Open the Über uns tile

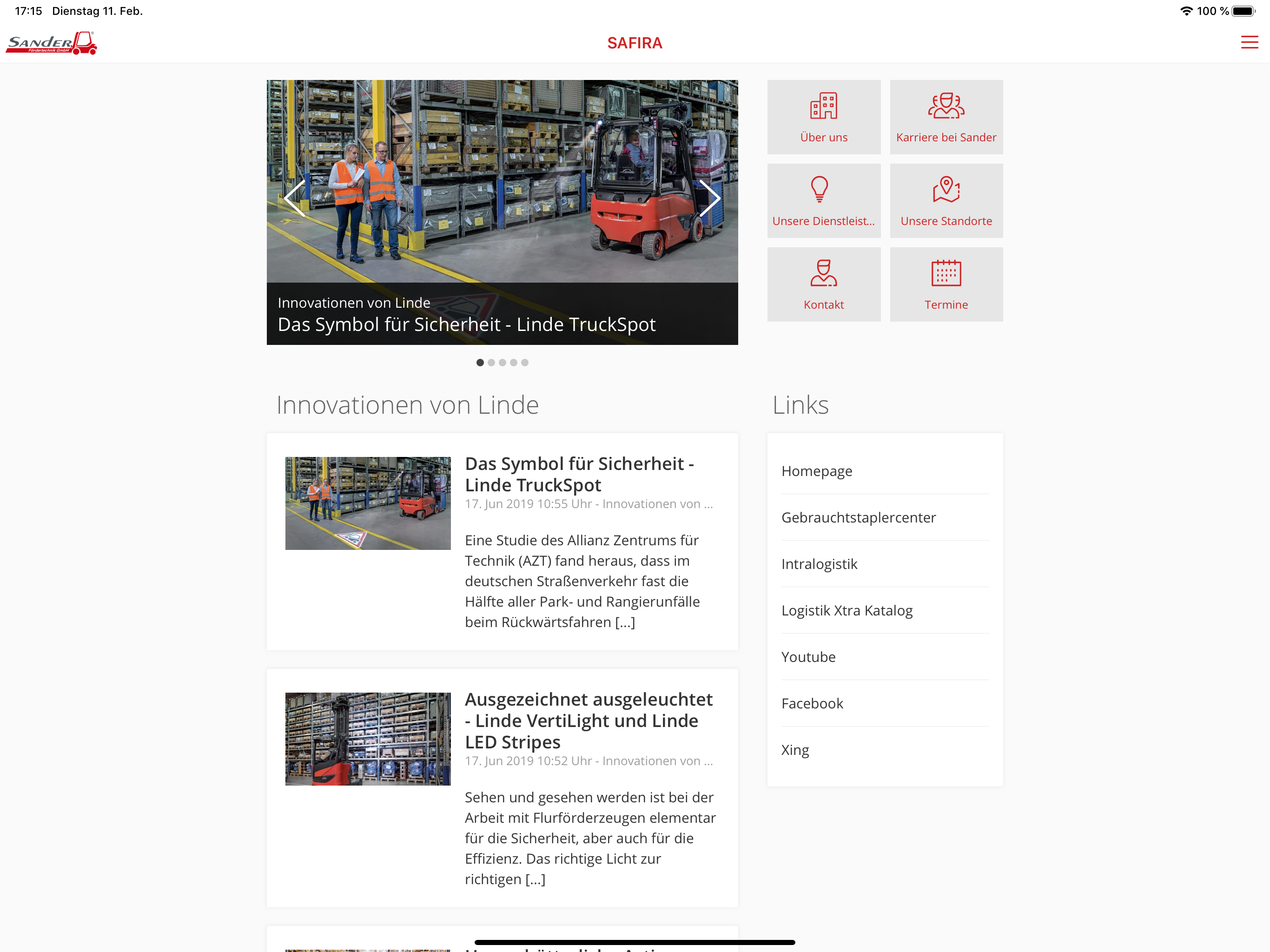(823, 117)
